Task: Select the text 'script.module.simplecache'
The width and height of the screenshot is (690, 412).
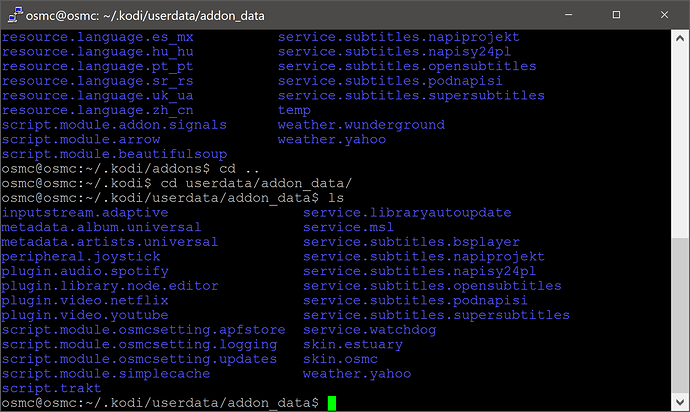Action: coord(106,374)
